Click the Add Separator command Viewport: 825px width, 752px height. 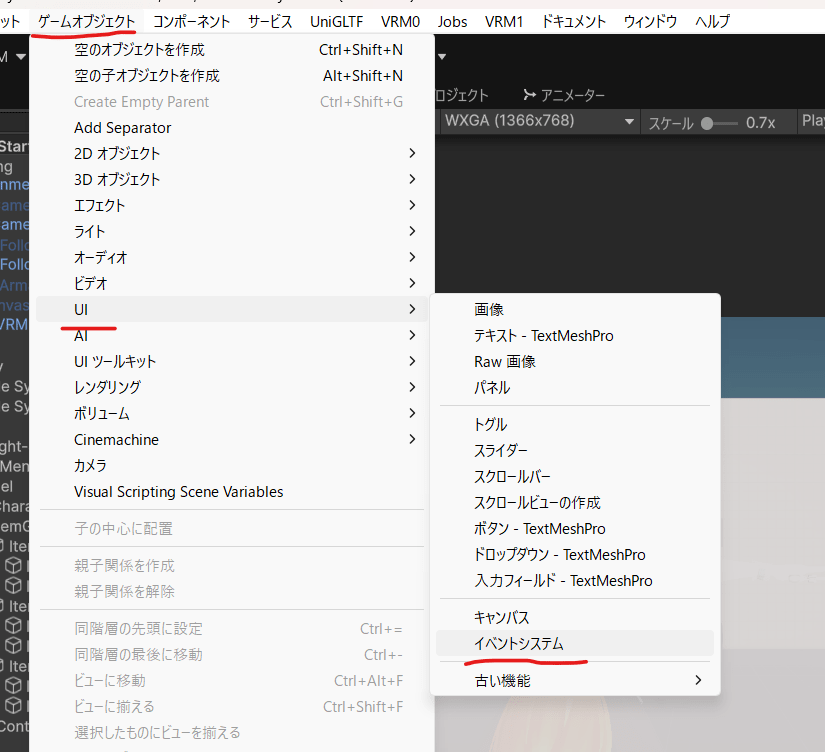[x=121, y=127]
